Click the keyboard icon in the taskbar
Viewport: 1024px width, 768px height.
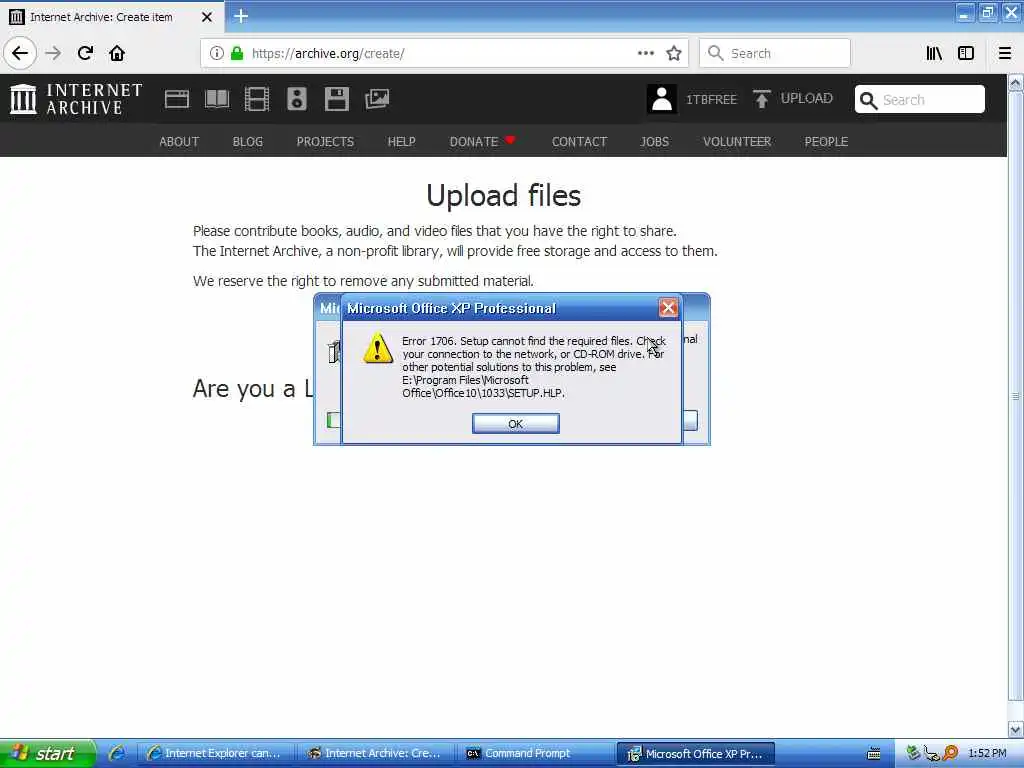[x=873, y=754]
